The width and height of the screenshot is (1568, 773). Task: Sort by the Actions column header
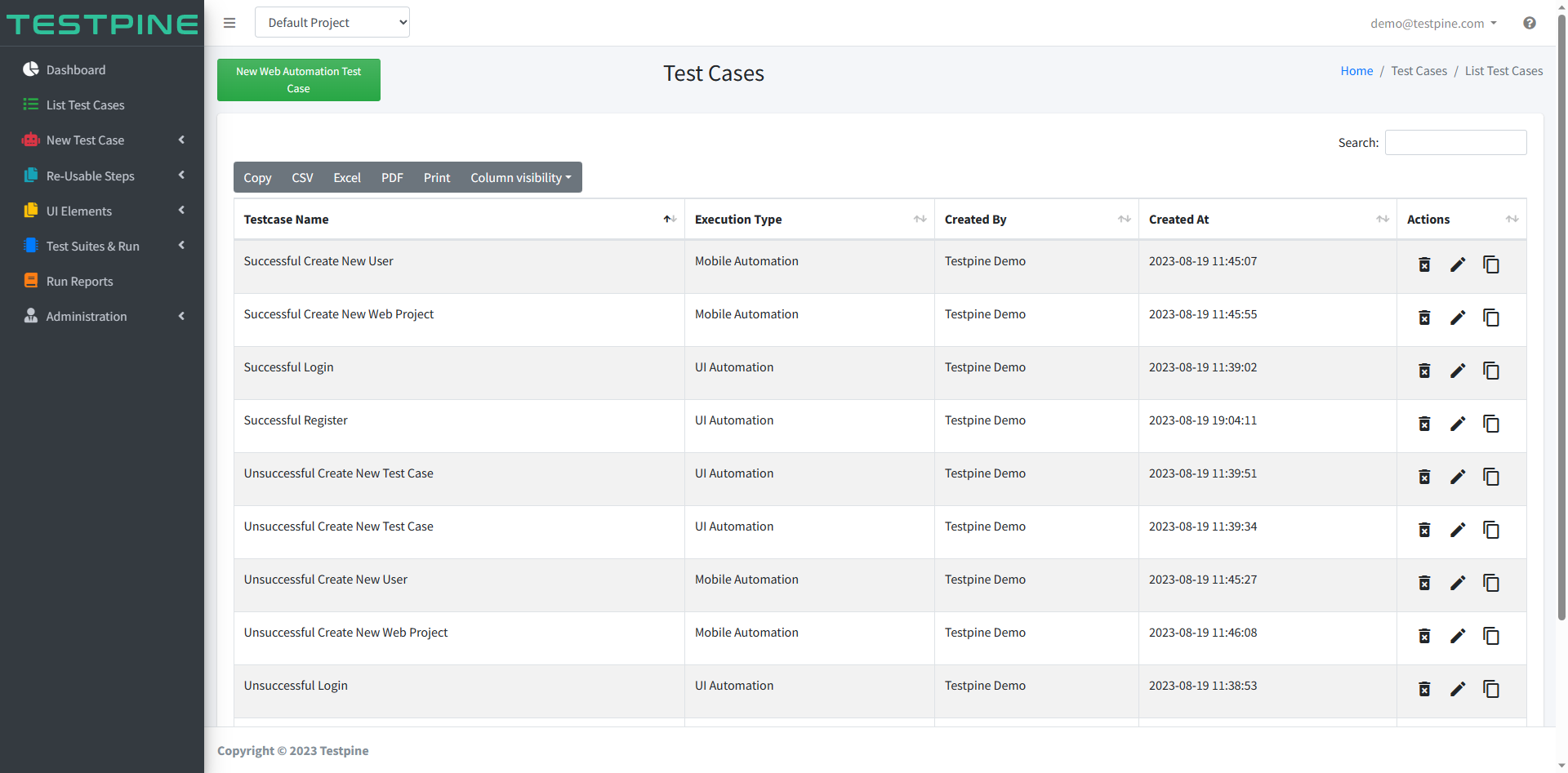pos(1462,219)
